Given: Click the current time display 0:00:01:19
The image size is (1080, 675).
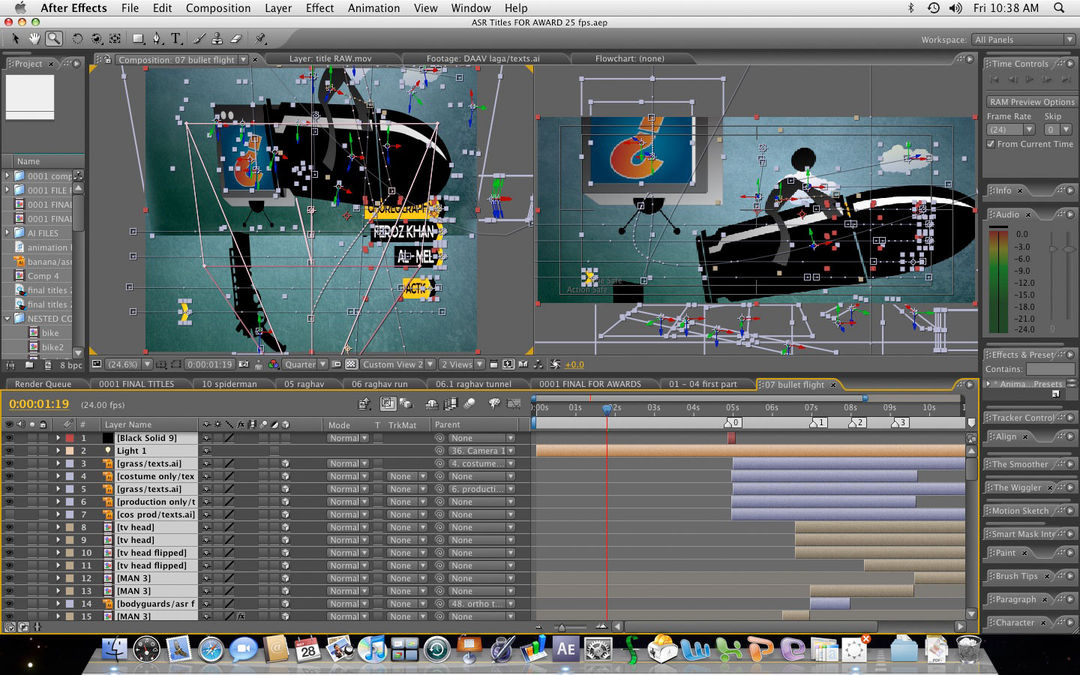Looking at the screenshot, I should (40, 402).
